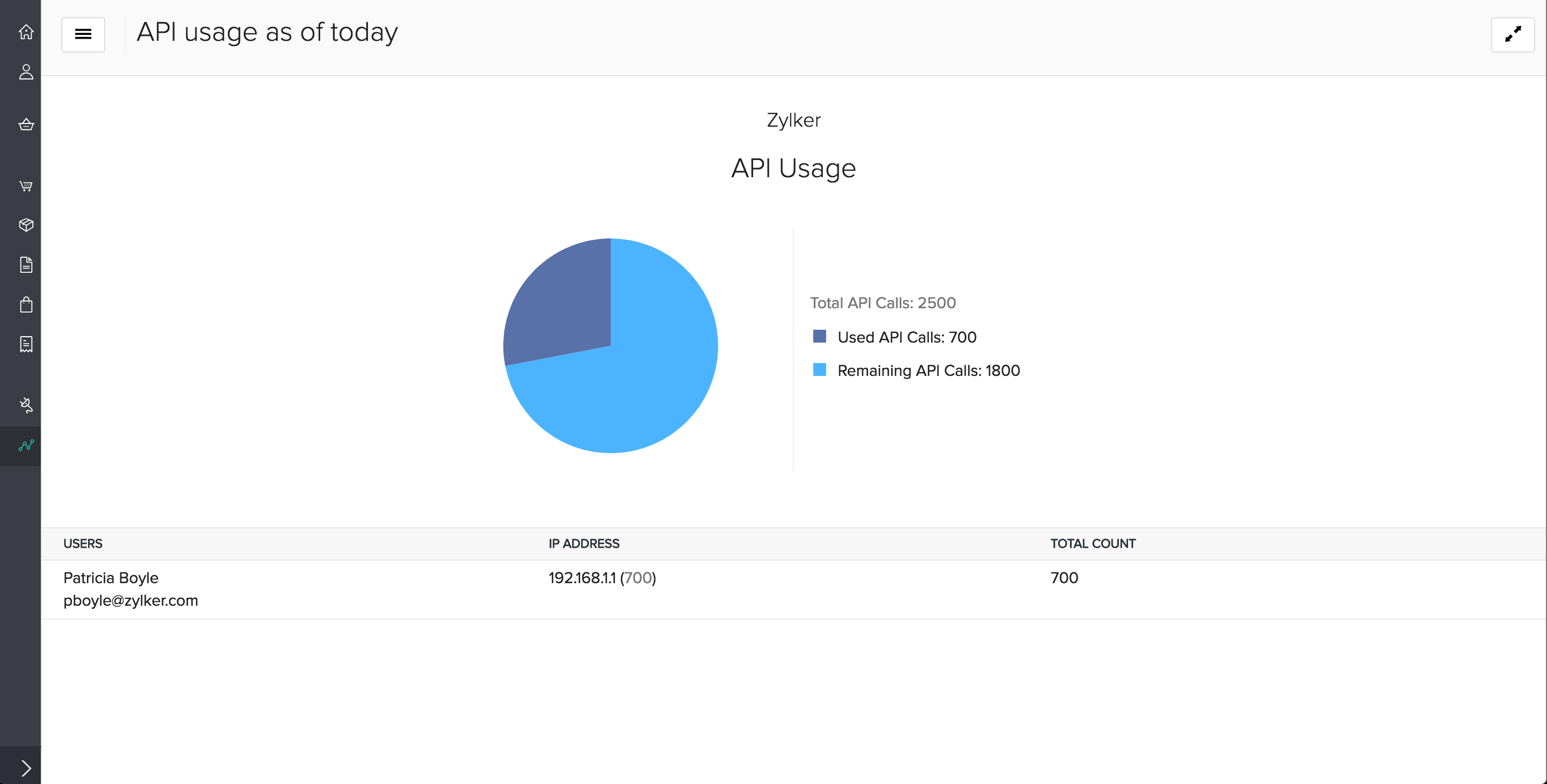Sort table by TOTAL COUNT column header
Viewport: 1547px width, 784px height.
pos(1093,543)
